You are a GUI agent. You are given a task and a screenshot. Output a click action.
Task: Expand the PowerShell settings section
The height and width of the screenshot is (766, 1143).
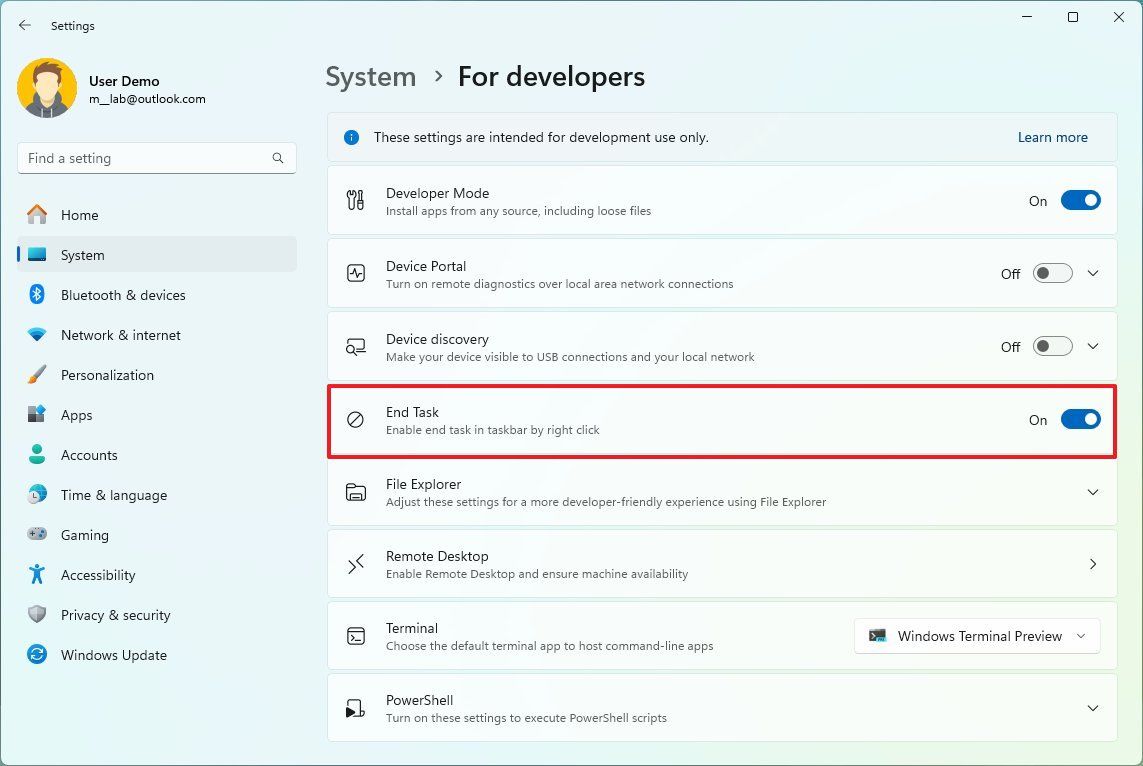[1093, 708]
